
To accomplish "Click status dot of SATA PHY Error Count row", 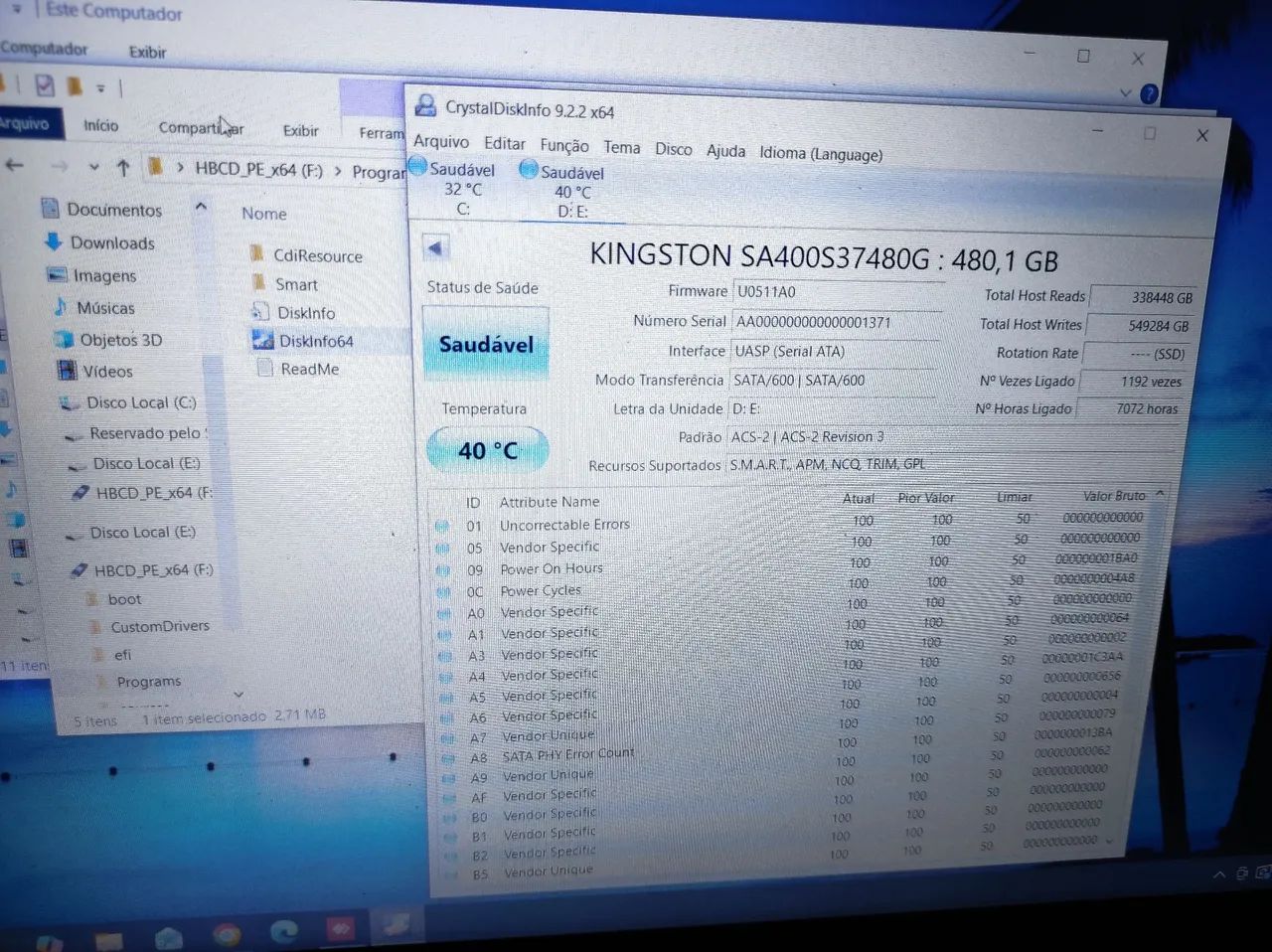I will 448,757.
